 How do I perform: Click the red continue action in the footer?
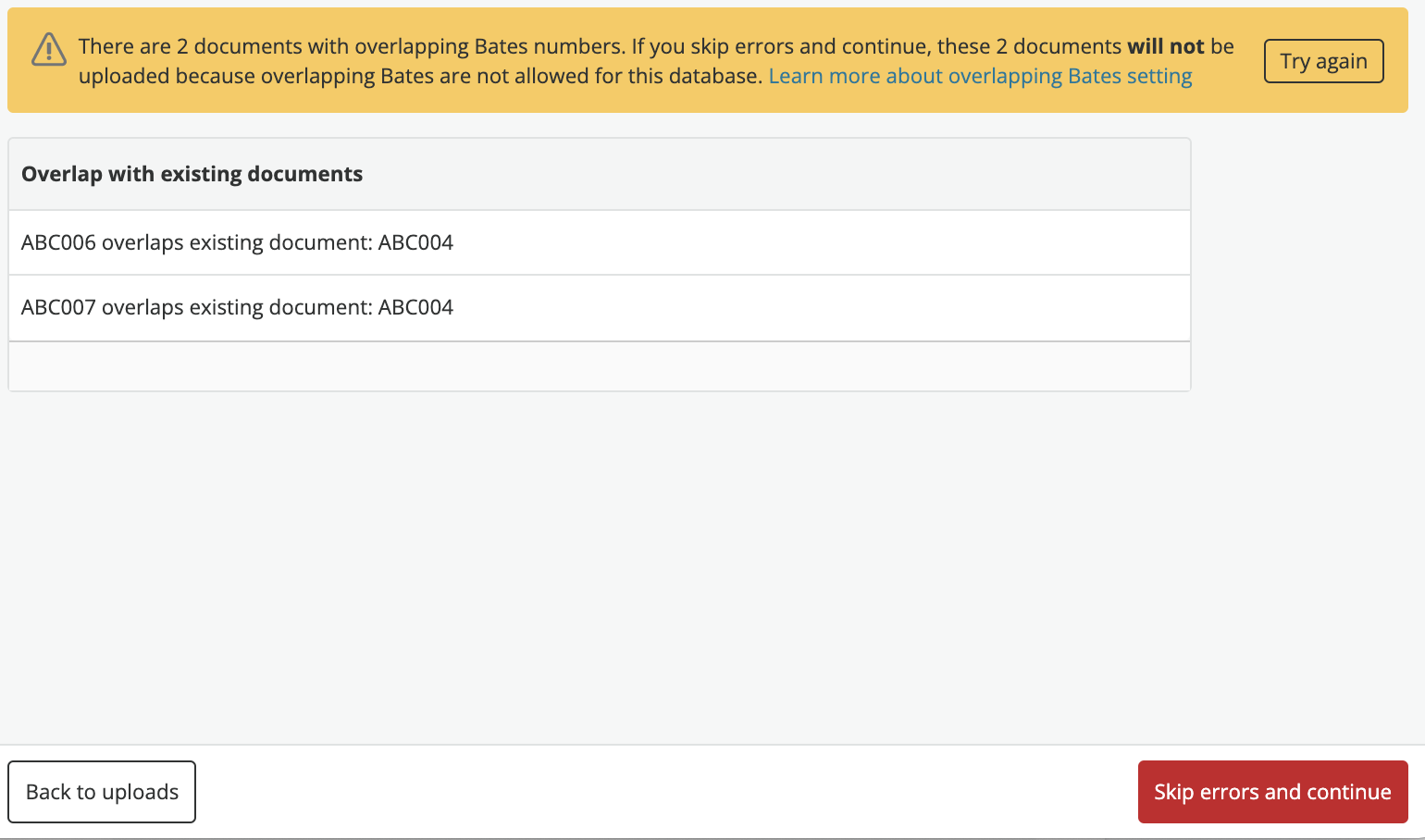click(1272, 792)
